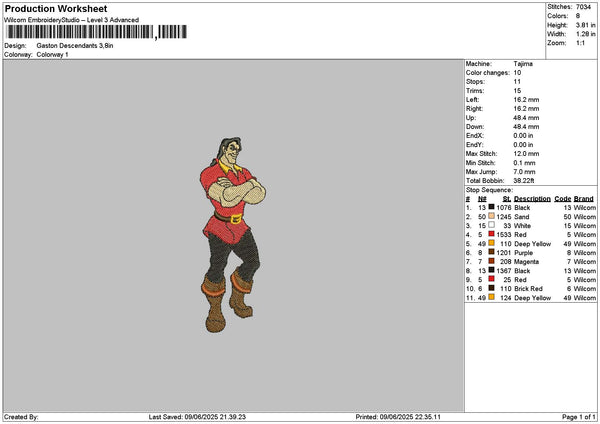
Task: Click the Purple description in stop 6
Action: coord(523,253)
